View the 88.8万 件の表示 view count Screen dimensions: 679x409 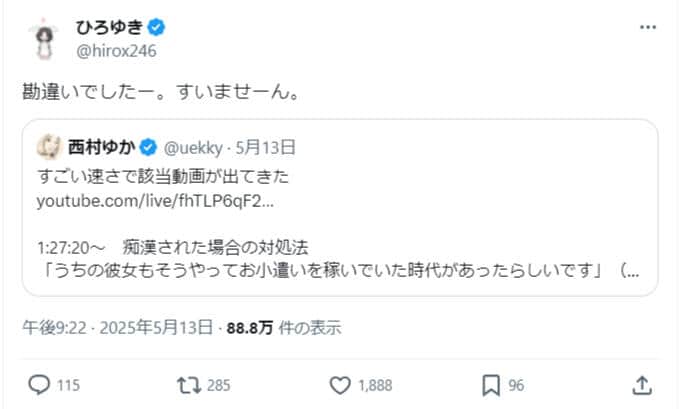coord(284,326)
